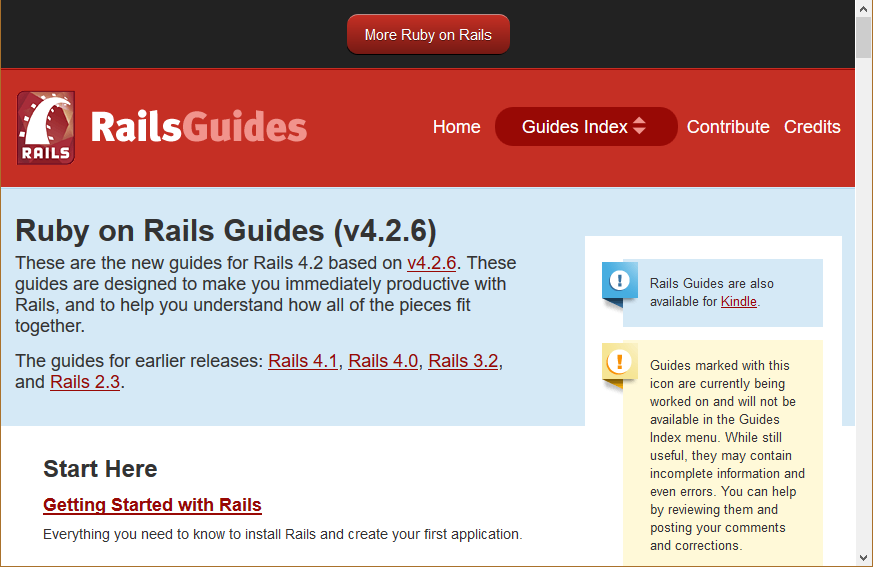Screen dimensions: 873x567
Task: Click the scrollbar up arrow
Action: click(x=864, y=8)
